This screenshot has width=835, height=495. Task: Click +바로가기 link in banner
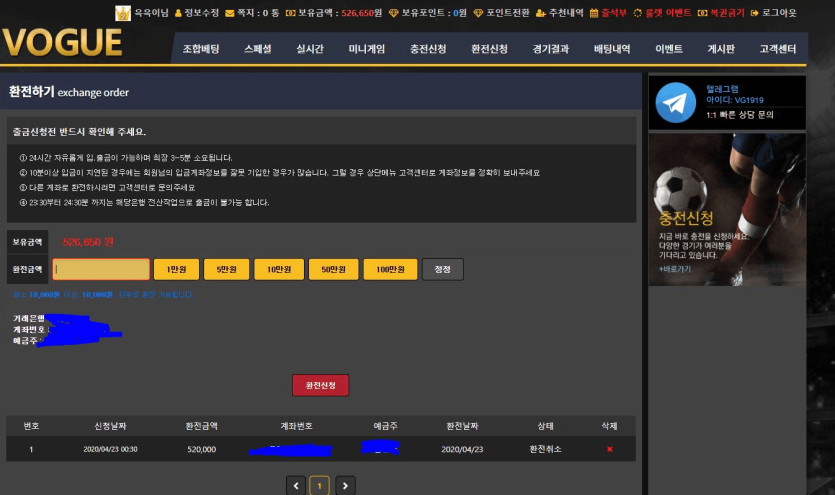click(675, 269)
